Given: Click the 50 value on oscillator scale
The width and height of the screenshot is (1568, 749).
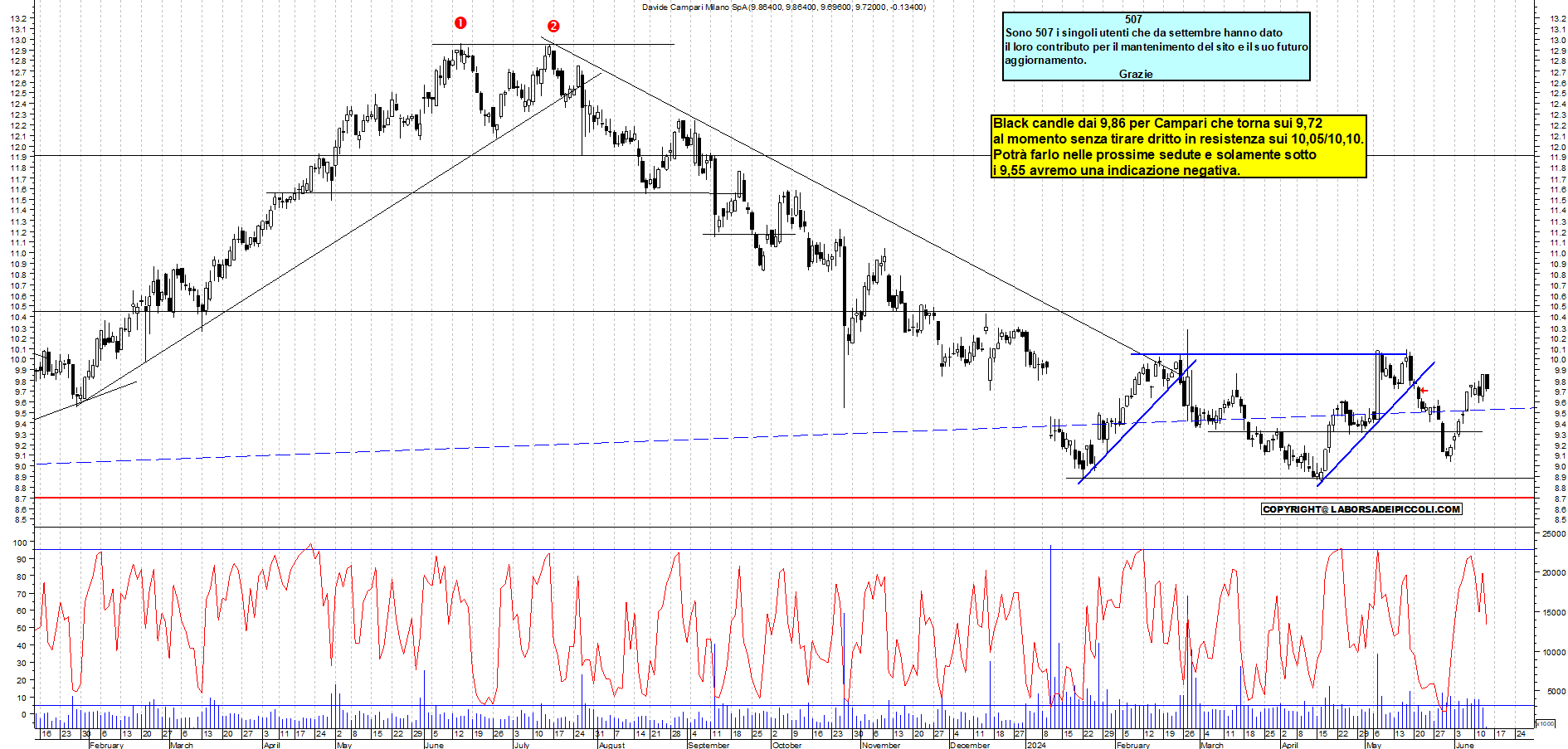Looking at the screenshot, I should pos(21,628).
